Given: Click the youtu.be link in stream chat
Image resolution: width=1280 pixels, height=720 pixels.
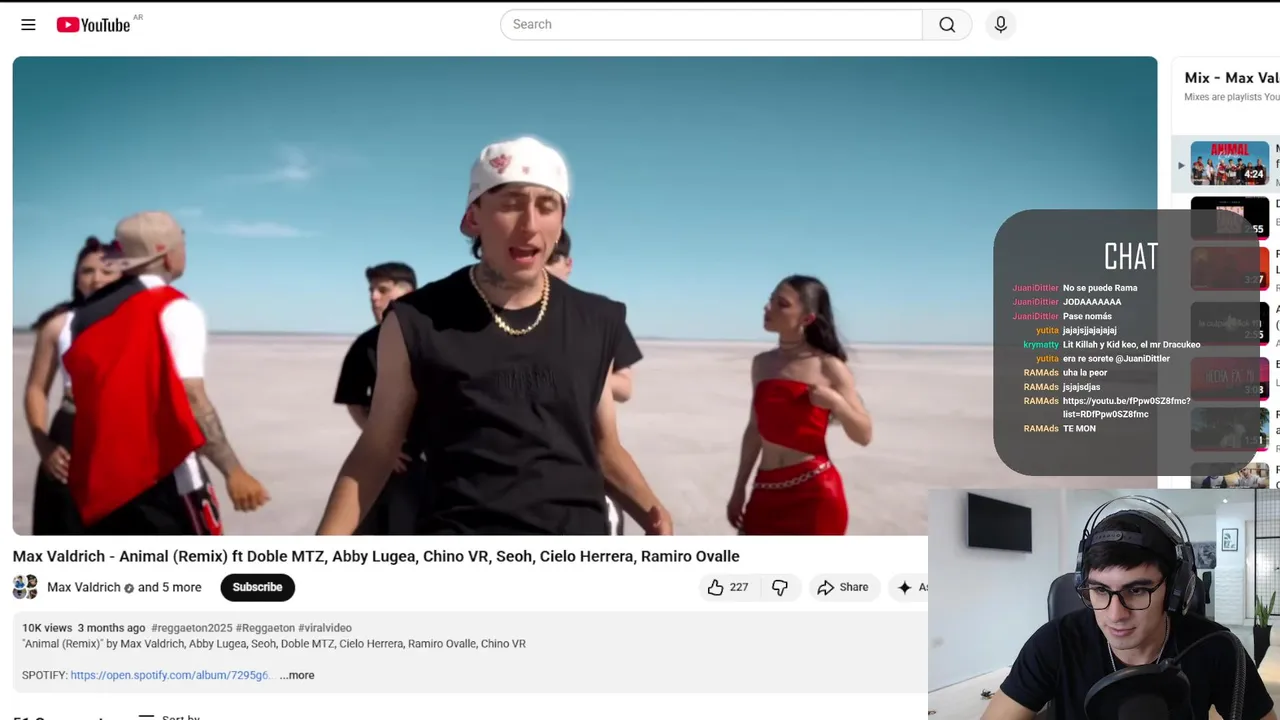Looking at the screenshot, I should 1126,407.
